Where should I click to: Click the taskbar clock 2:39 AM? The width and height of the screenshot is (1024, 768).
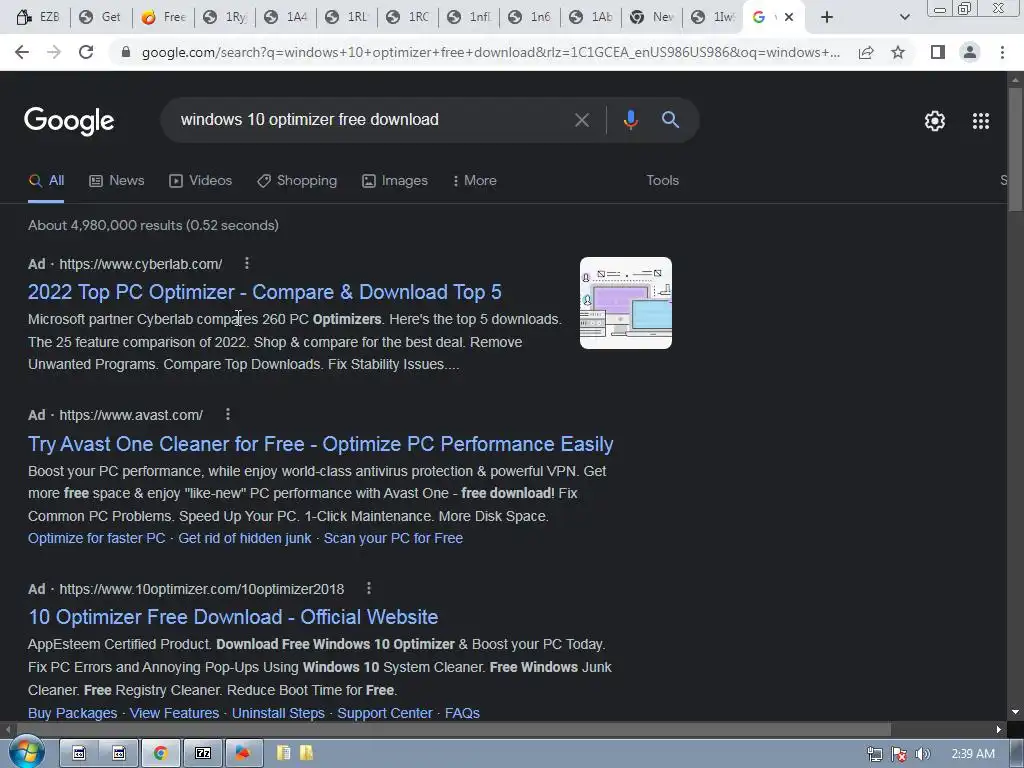pyautogui.click(x=973, y=754)
